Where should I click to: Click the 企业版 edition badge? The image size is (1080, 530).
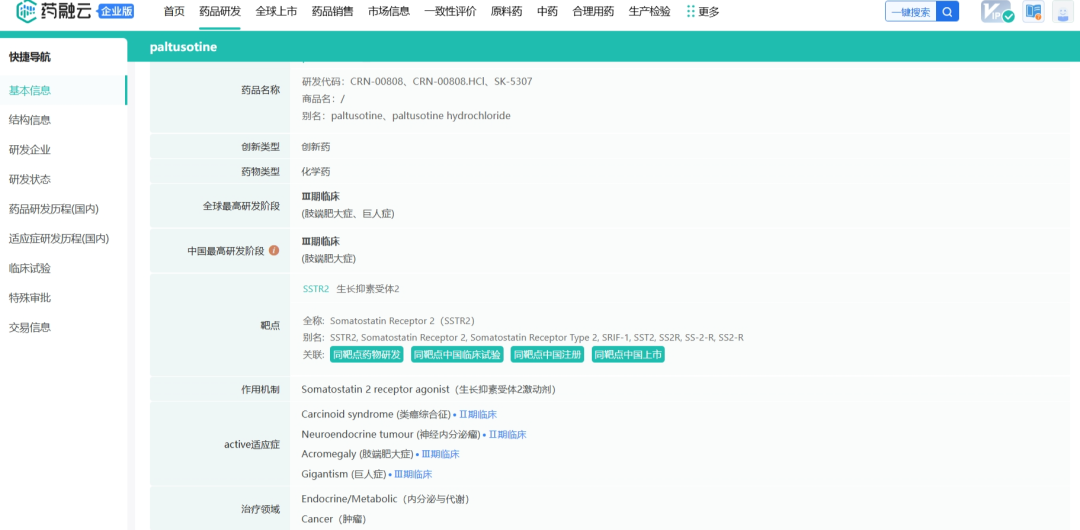pyautogui.click(x=116, y=12)
